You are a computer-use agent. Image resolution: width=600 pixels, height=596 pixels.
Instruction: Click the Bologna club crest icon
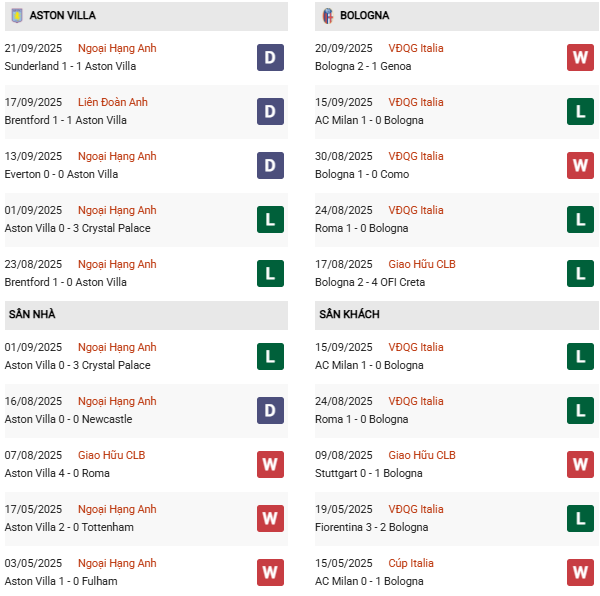point(327,16)
